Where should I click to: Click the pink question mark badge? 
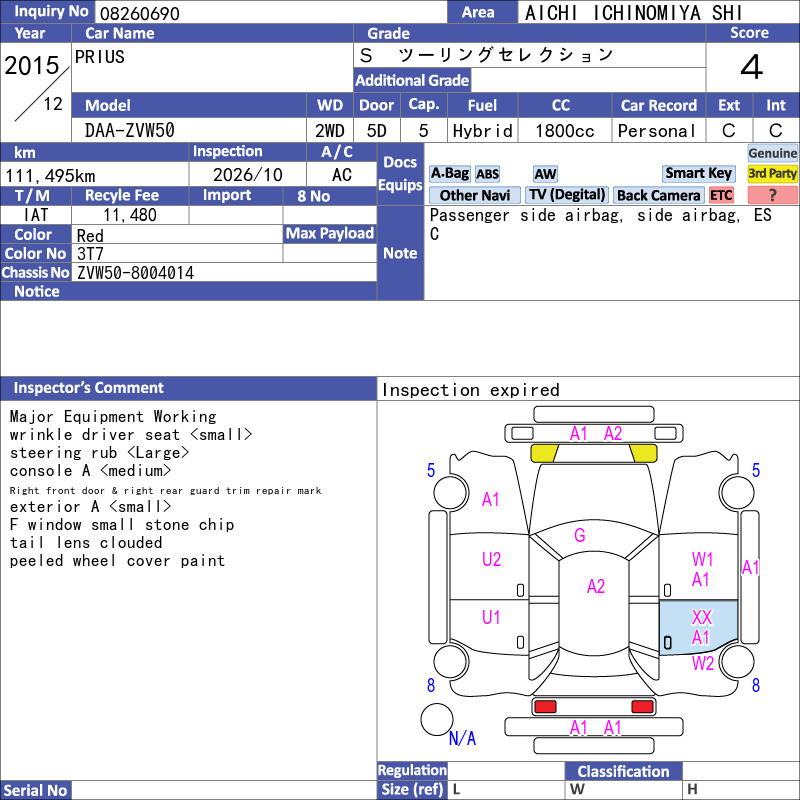point(772,195)
